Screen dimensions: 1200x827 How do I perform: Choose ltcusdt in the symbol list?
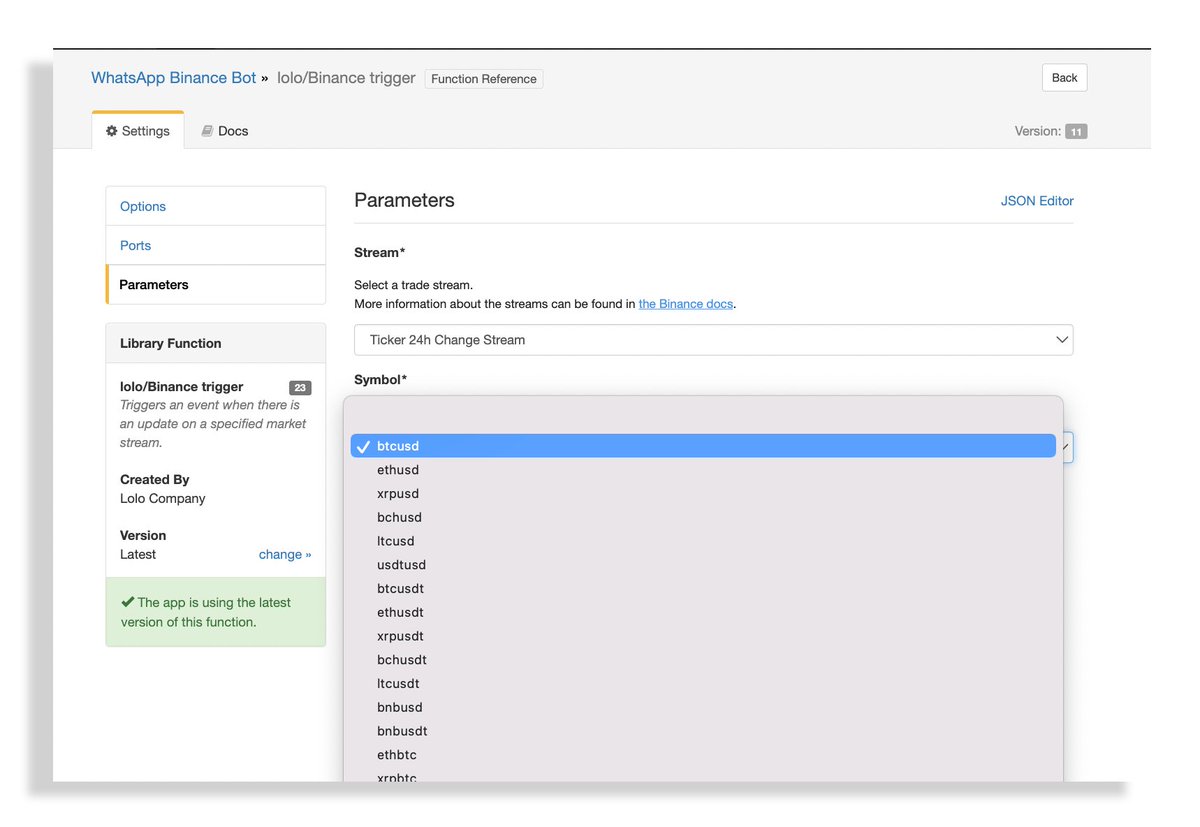703,684
